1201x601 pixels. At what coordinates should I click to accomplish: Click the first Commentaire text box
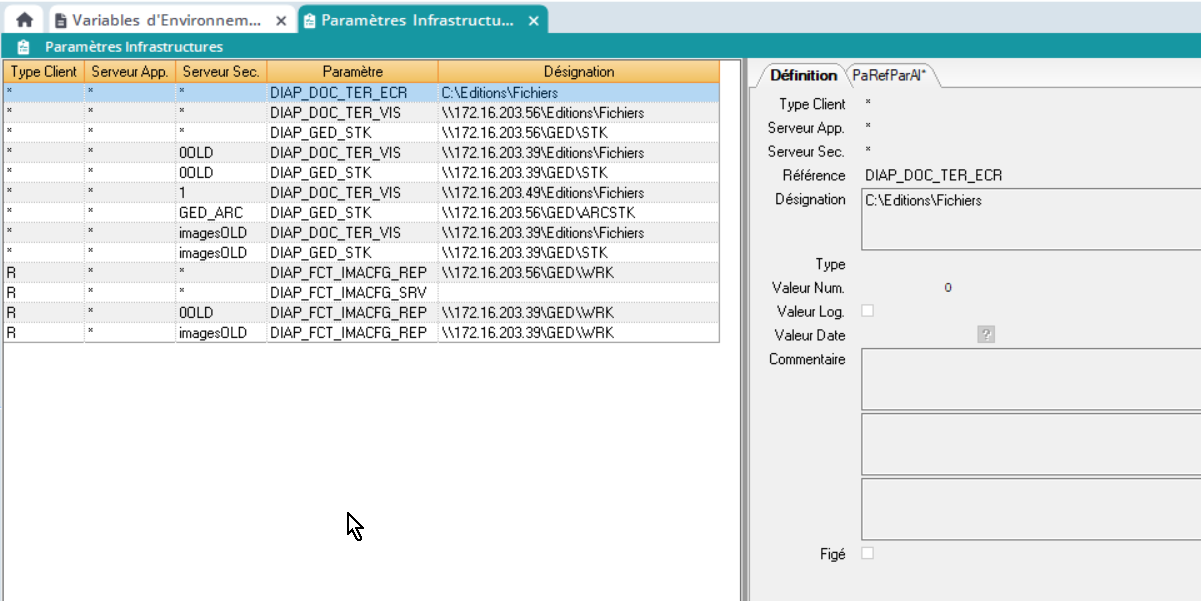pos(1030,379)
